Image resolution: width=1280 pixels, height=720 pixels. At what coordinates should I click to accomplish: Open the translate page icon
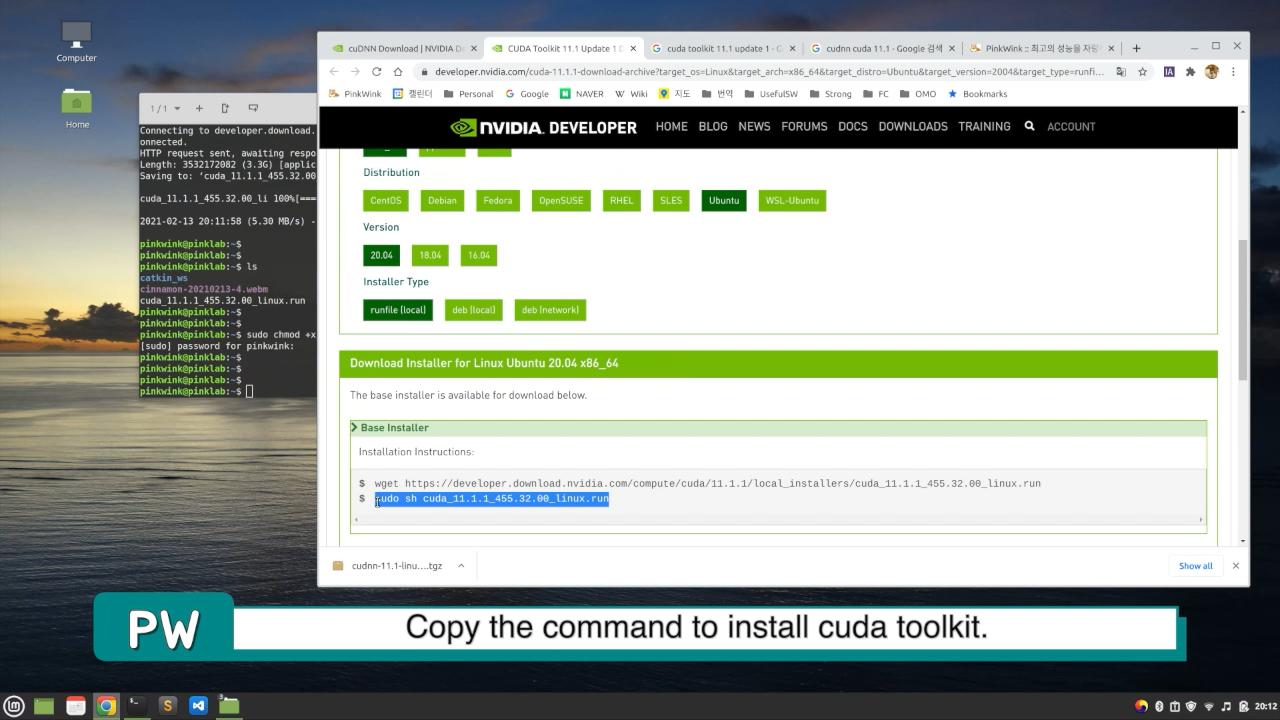[1121, 72]
